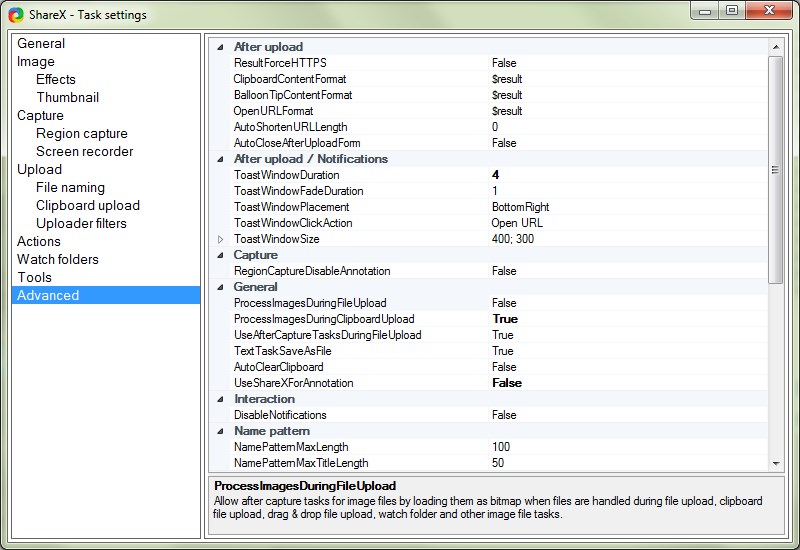Screen dimensions: 800x550
Task: Collapse the Interaction property category
Action: click(220, 399)
